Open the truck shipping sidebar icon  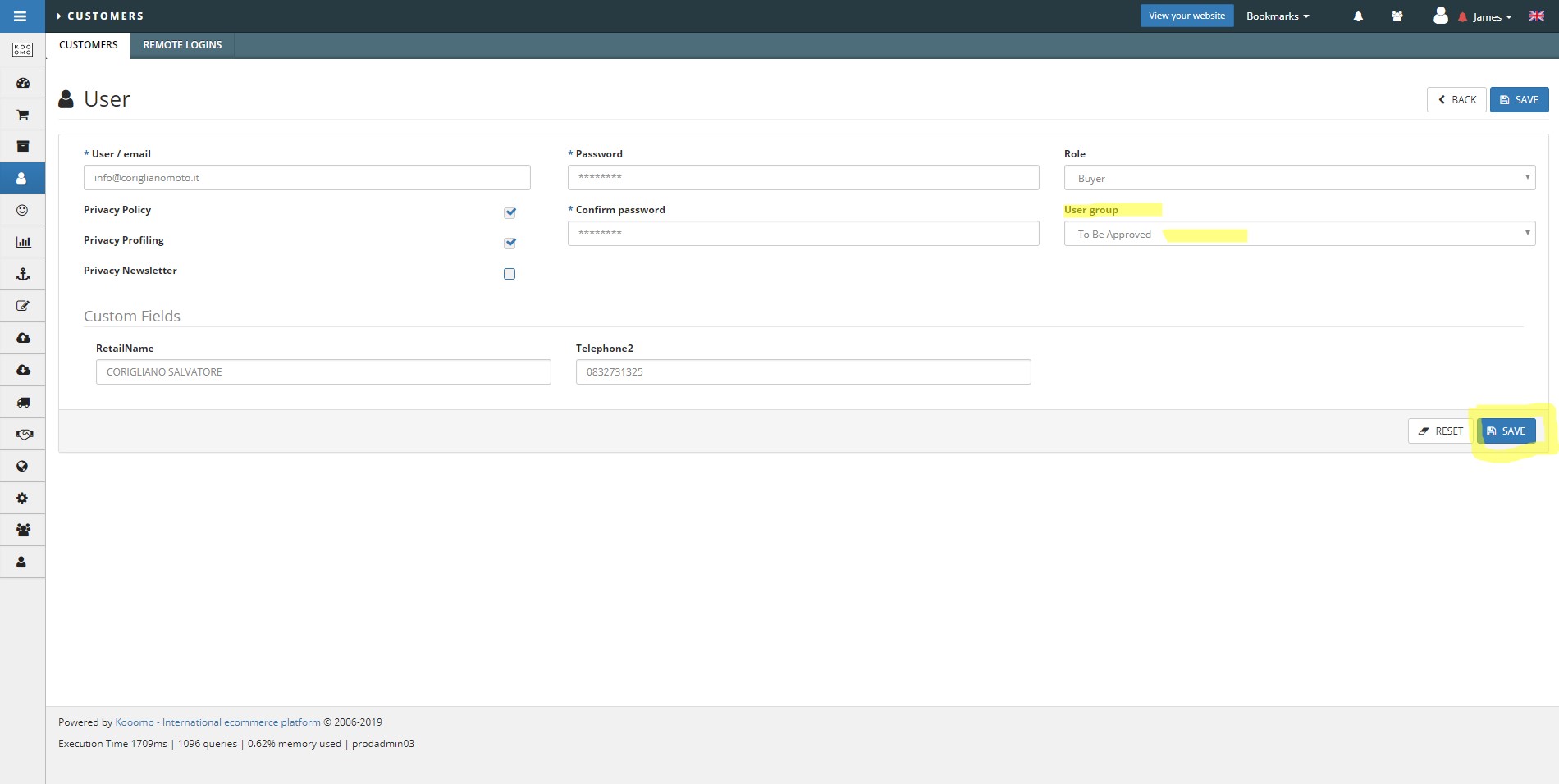tap(23, 402)
